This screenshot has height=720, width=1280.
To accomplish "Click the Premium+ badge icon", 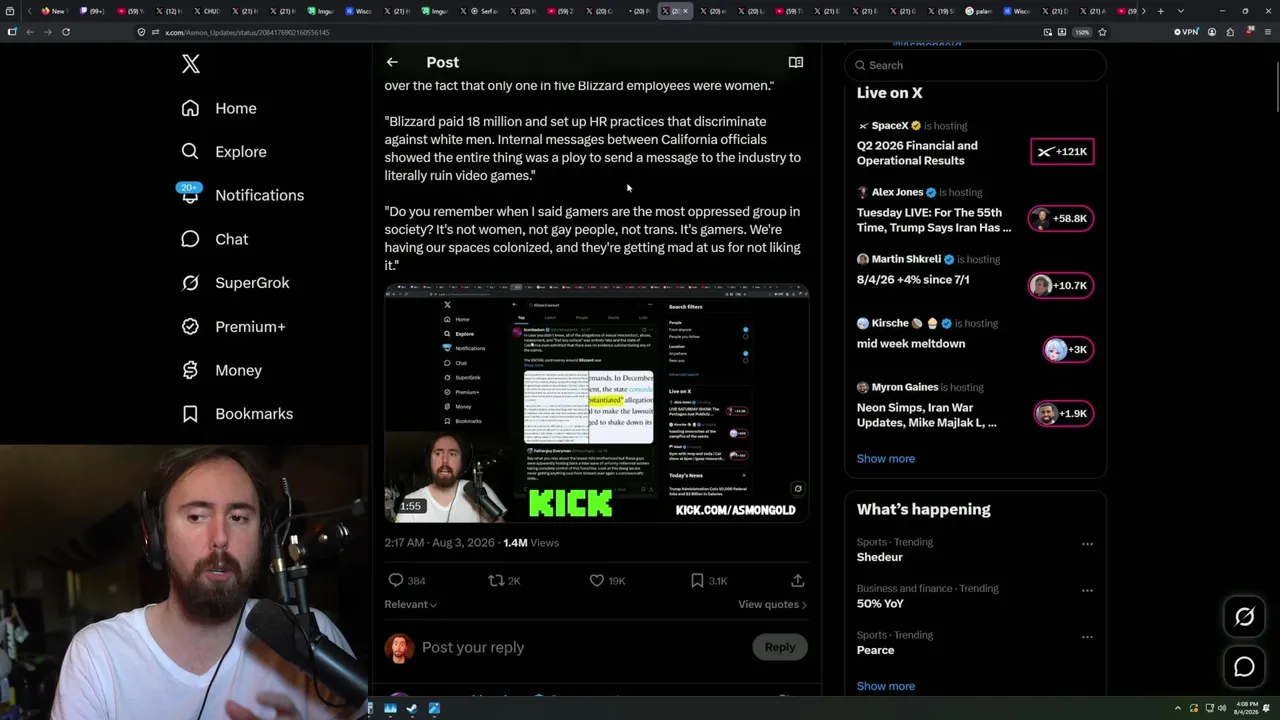I will 190,326.
